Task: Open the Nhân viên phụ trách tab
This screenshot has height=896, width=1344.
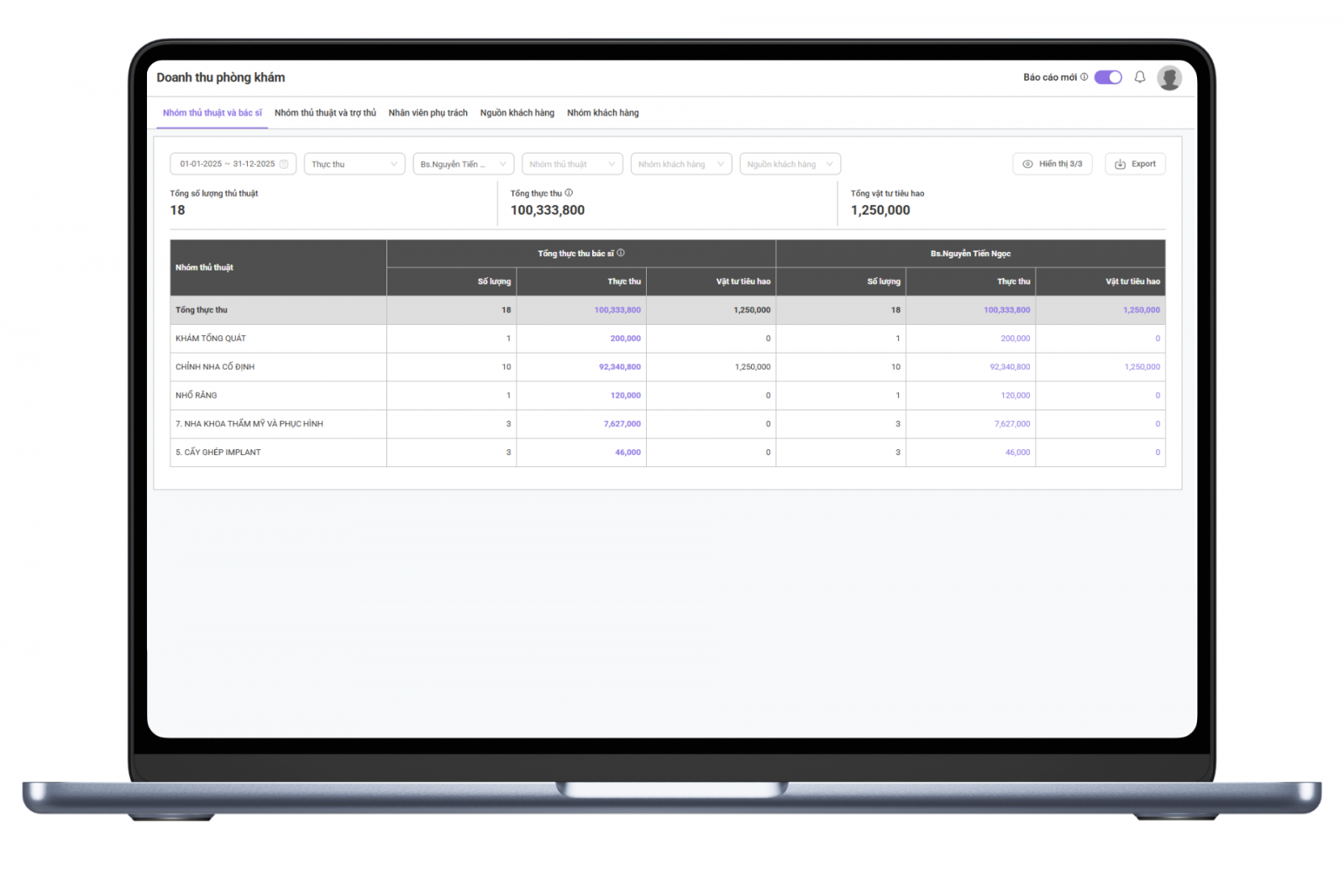Action: 428,113
